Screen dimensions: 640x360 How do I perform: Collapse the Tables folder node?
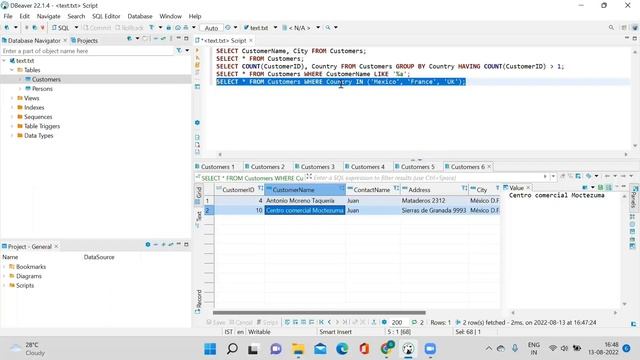pyautogui.click(x=12, y=70)
